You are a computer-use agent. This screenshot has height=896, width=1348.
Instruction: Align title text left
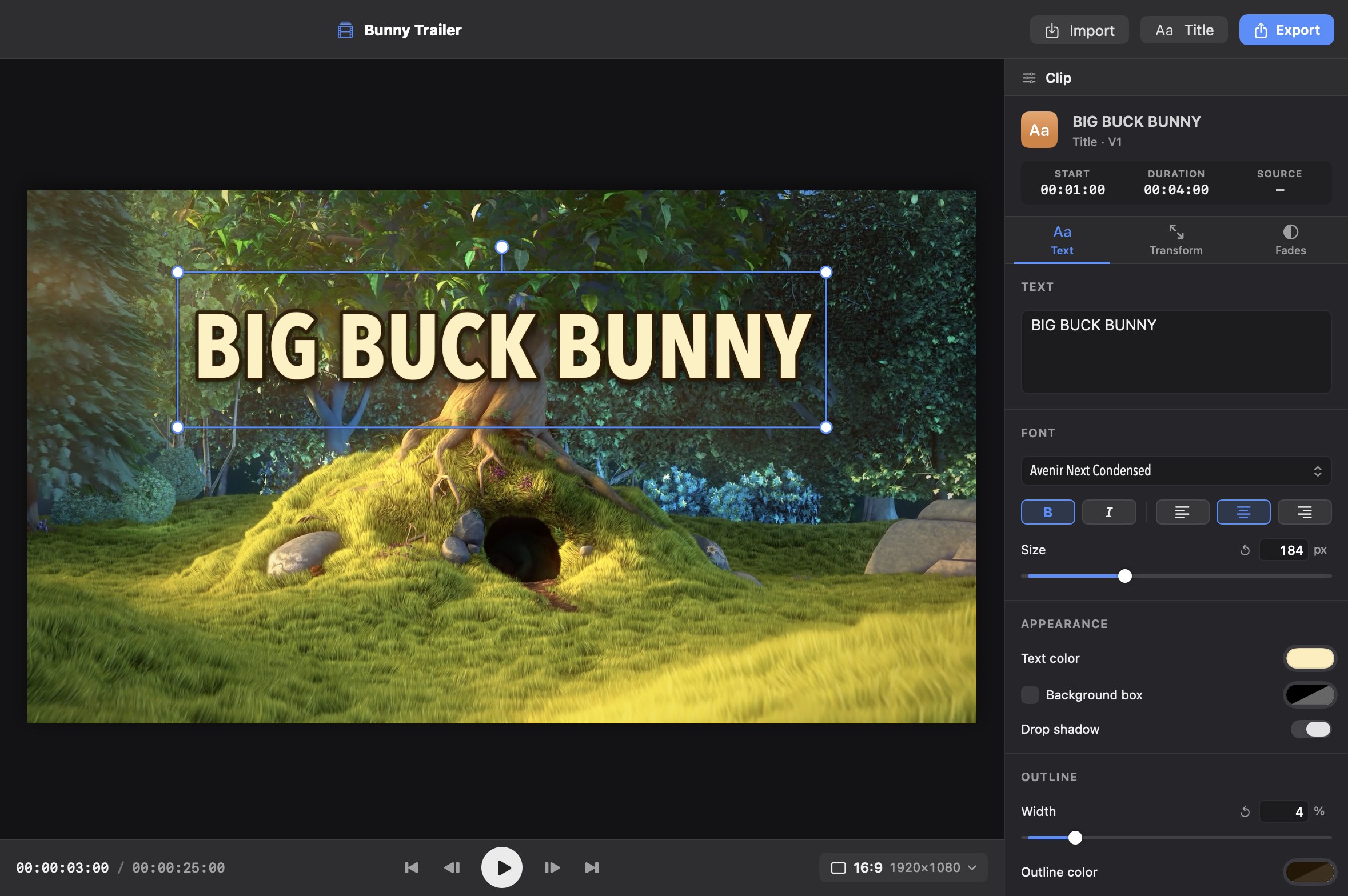pos(1182,512)
